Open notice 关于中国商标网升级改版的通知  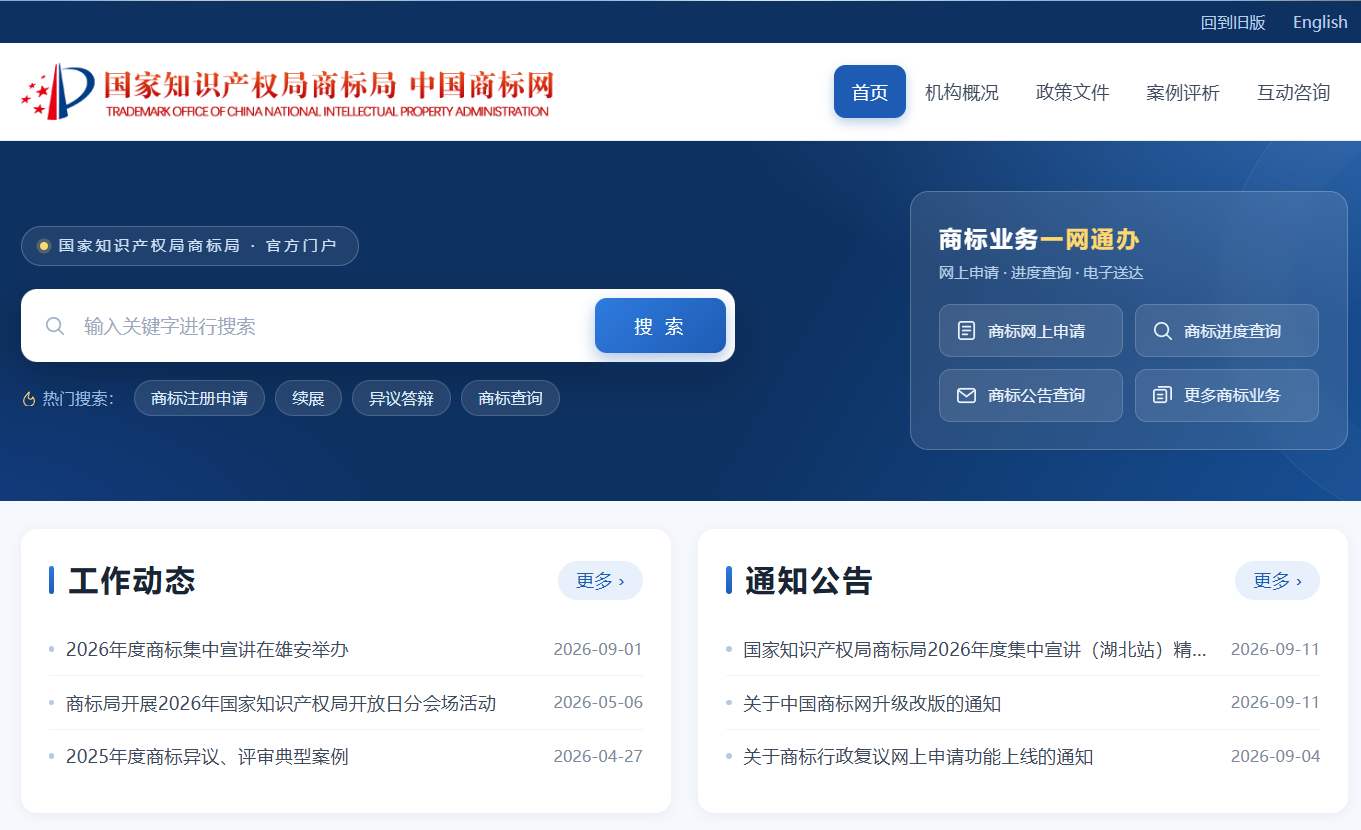tap(872, 703)
